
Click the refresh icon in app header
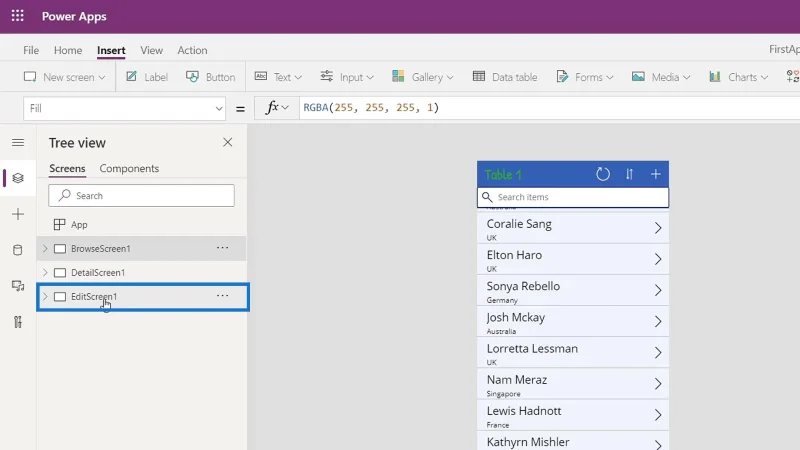[603, 174]
